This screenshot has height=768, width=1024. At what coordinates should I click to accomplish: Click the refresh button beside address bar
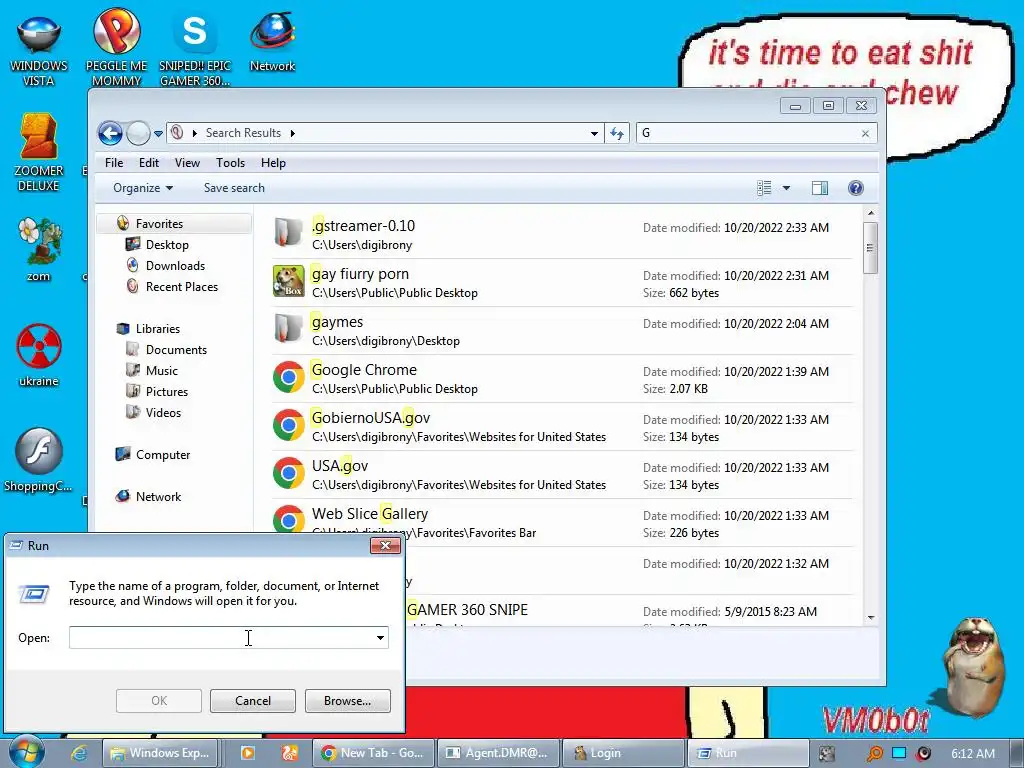tap(617, 133)
